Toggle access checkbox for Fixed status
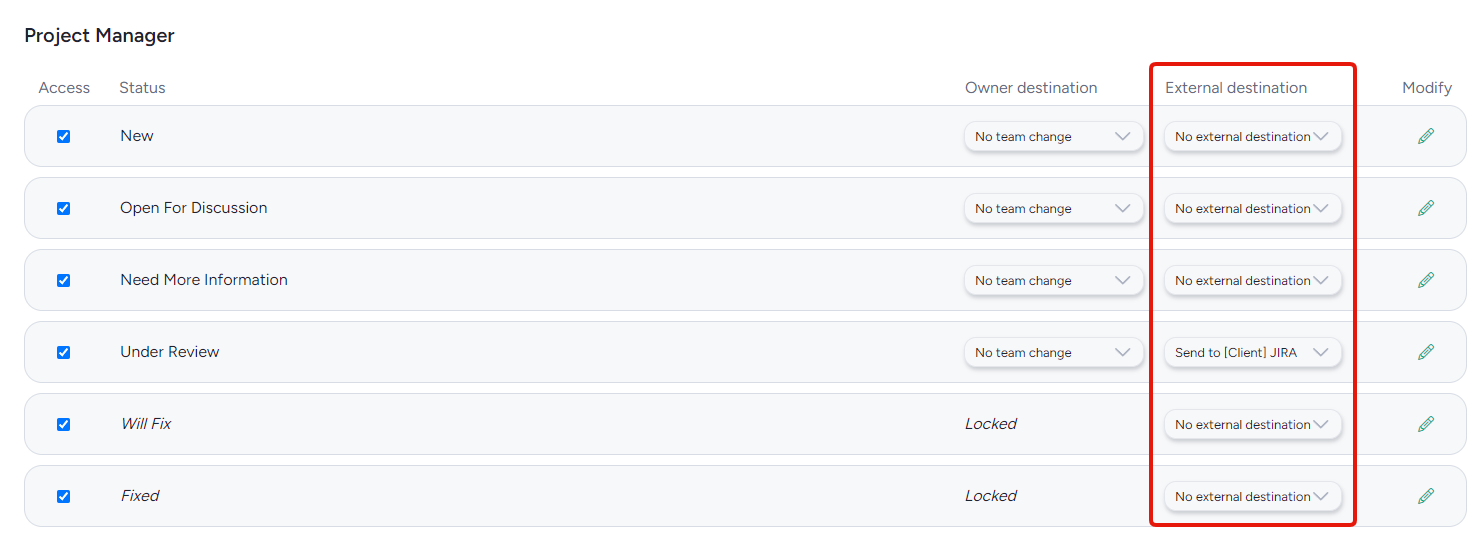Image resolution: width=1480 pixels, height=533 pixels. (64, 496)
